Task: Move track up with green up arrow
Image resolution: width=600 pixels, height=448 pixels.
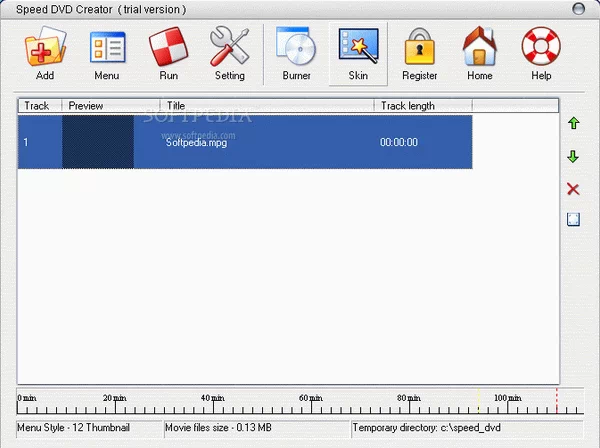Action: (573, 123)
